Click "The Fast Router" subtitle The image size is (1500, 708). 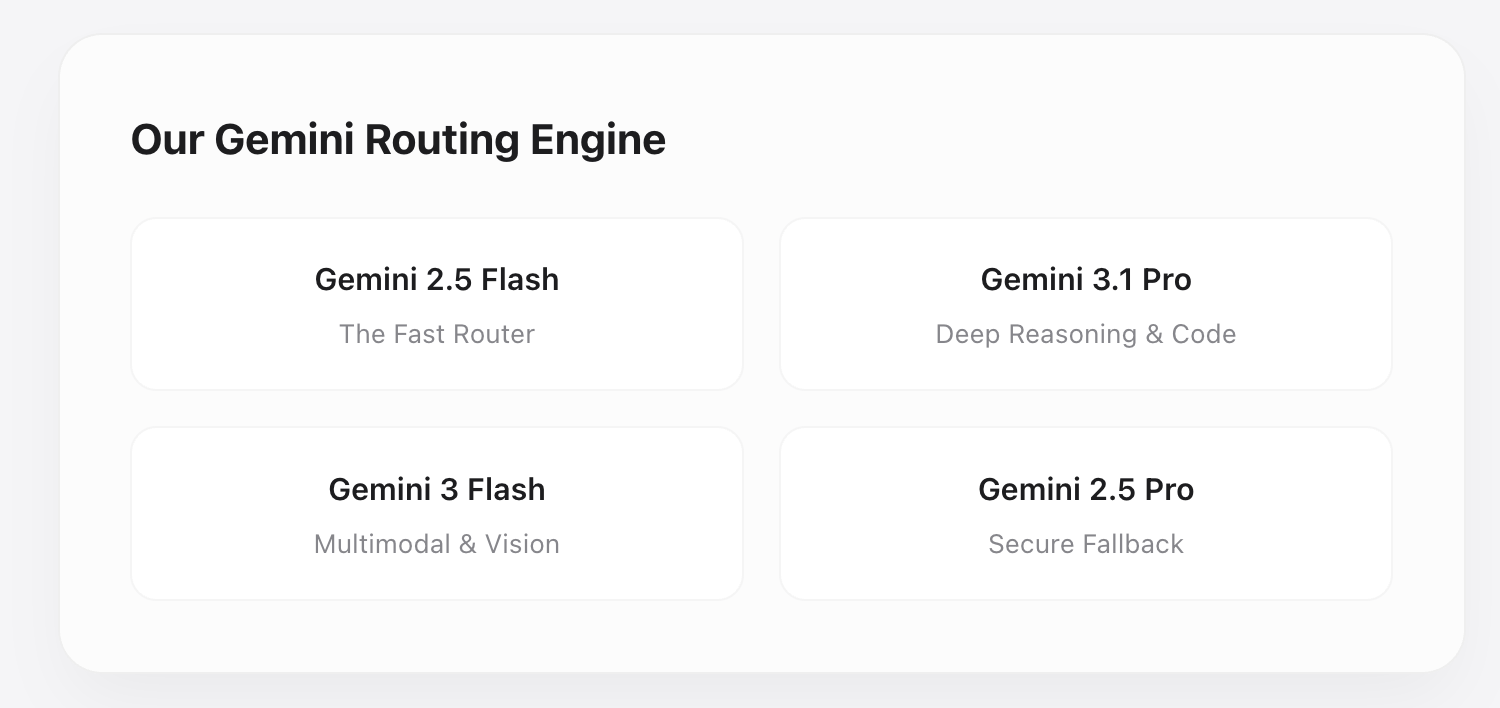437,334
